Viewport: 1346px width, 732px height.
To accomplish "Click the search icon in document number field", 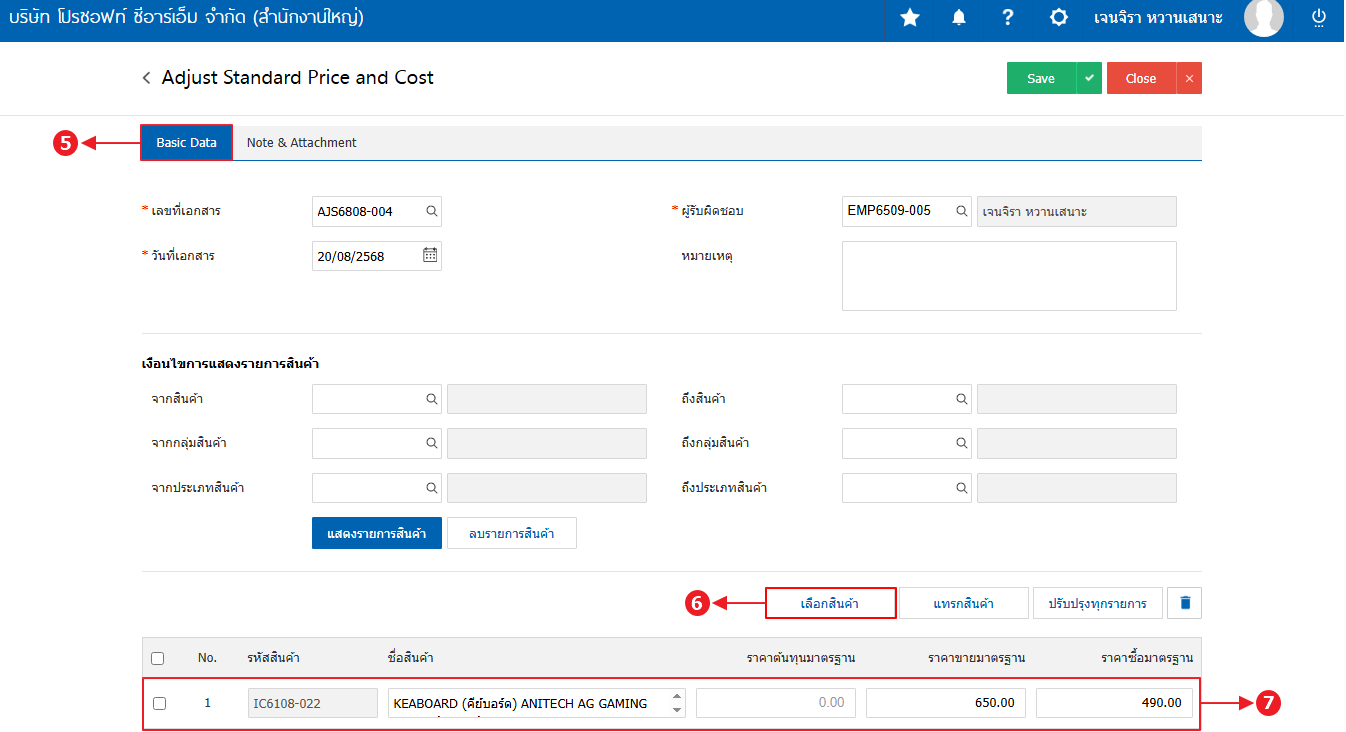I will (431, 212).
